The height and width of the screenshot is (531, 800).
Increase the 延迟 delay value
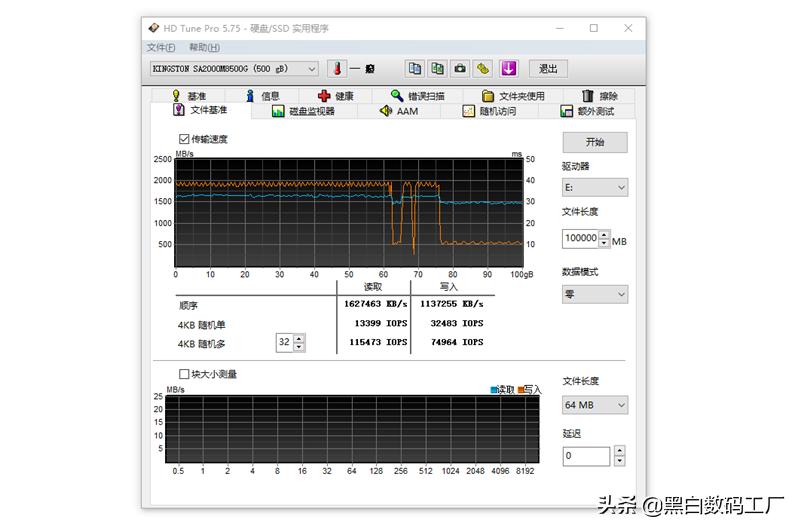[x=619, y=450]
